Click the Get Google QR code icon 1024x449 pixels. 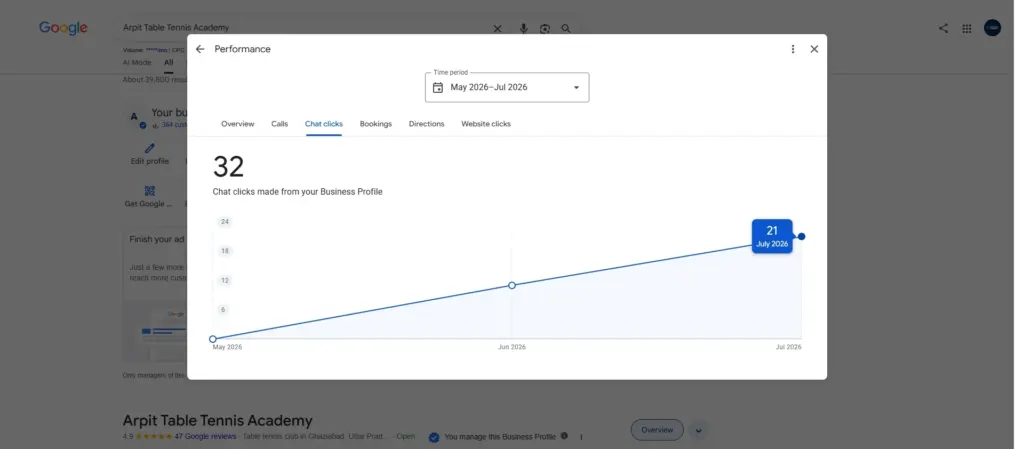click(150, 191)
